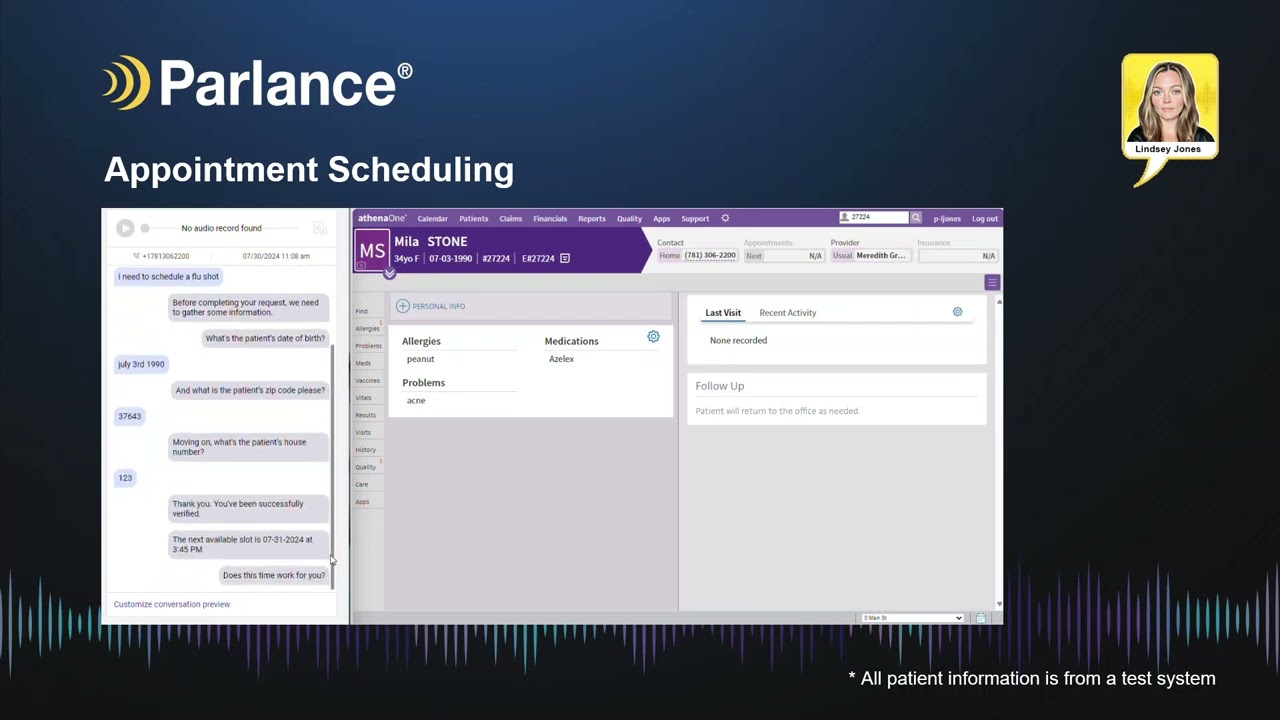Screen dimensions: 1280x720
Task: Click the home phone (781) 306-2200
Action: (x=710, y=255)
